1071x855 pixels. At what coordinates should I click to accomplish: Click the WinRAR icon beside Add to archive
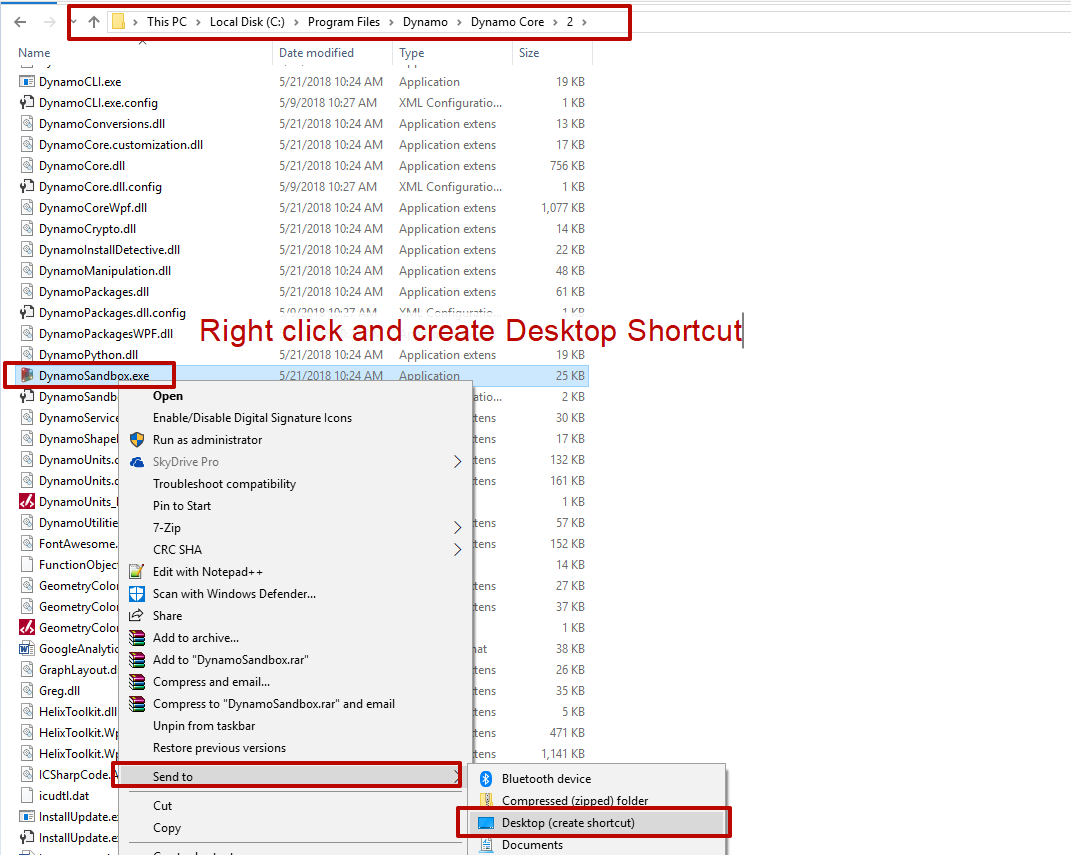pyautogui.click(x=137, y=638)
